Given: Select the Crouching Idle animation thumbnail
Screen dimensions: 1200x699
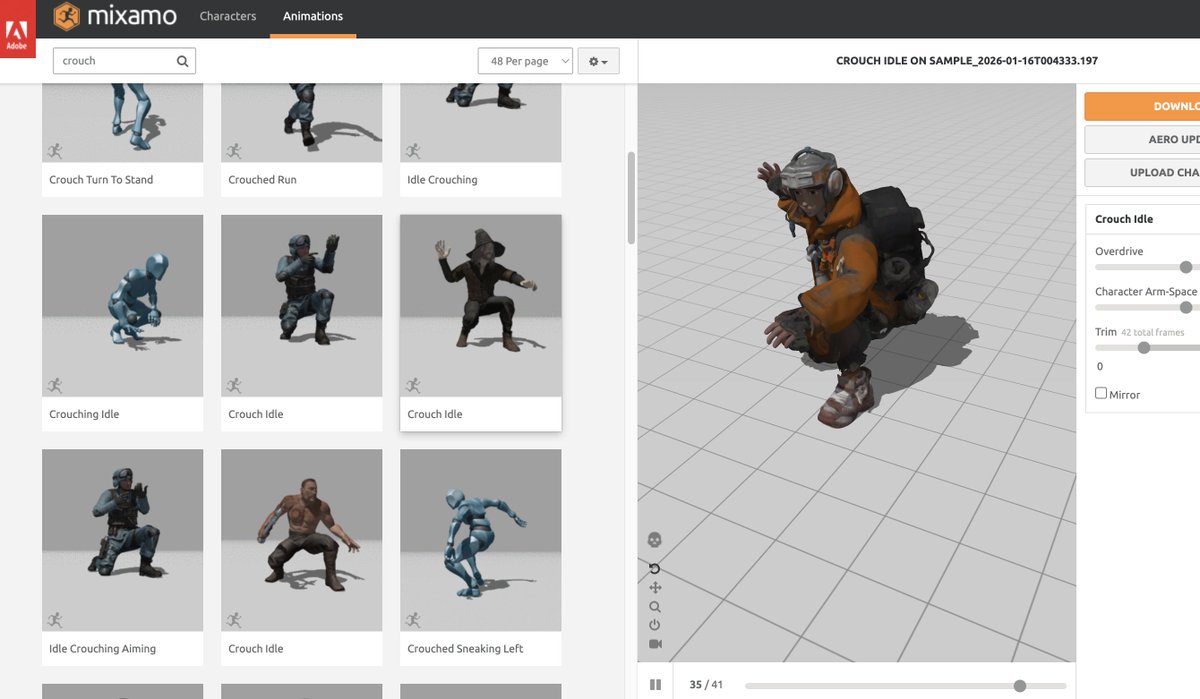Looking at the screenshot, I should click(122, 306).
